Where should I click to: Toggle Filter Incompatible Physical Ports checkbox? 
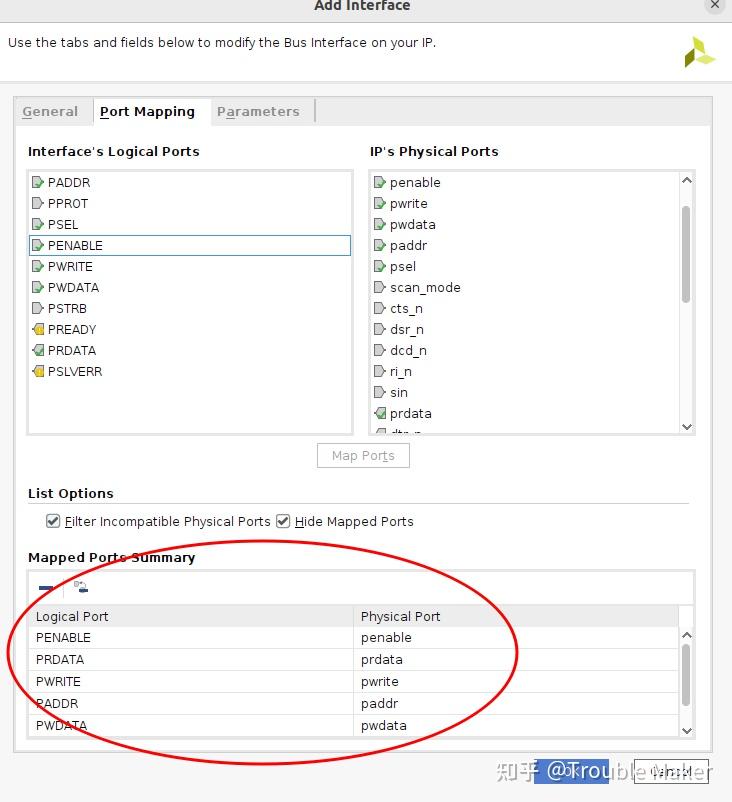tap(53, 521)
